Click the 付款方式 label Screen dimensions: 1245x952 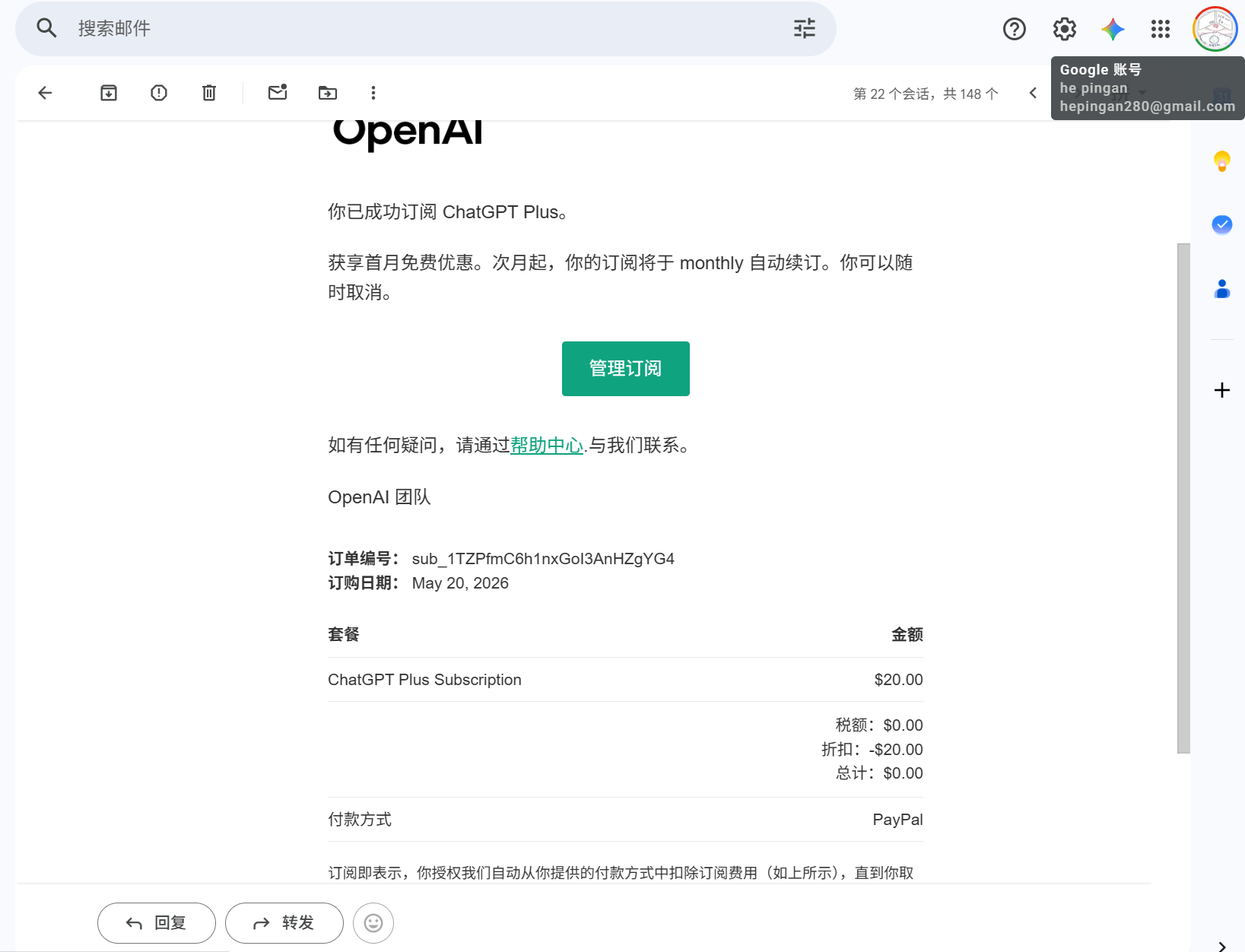(360, 820)
